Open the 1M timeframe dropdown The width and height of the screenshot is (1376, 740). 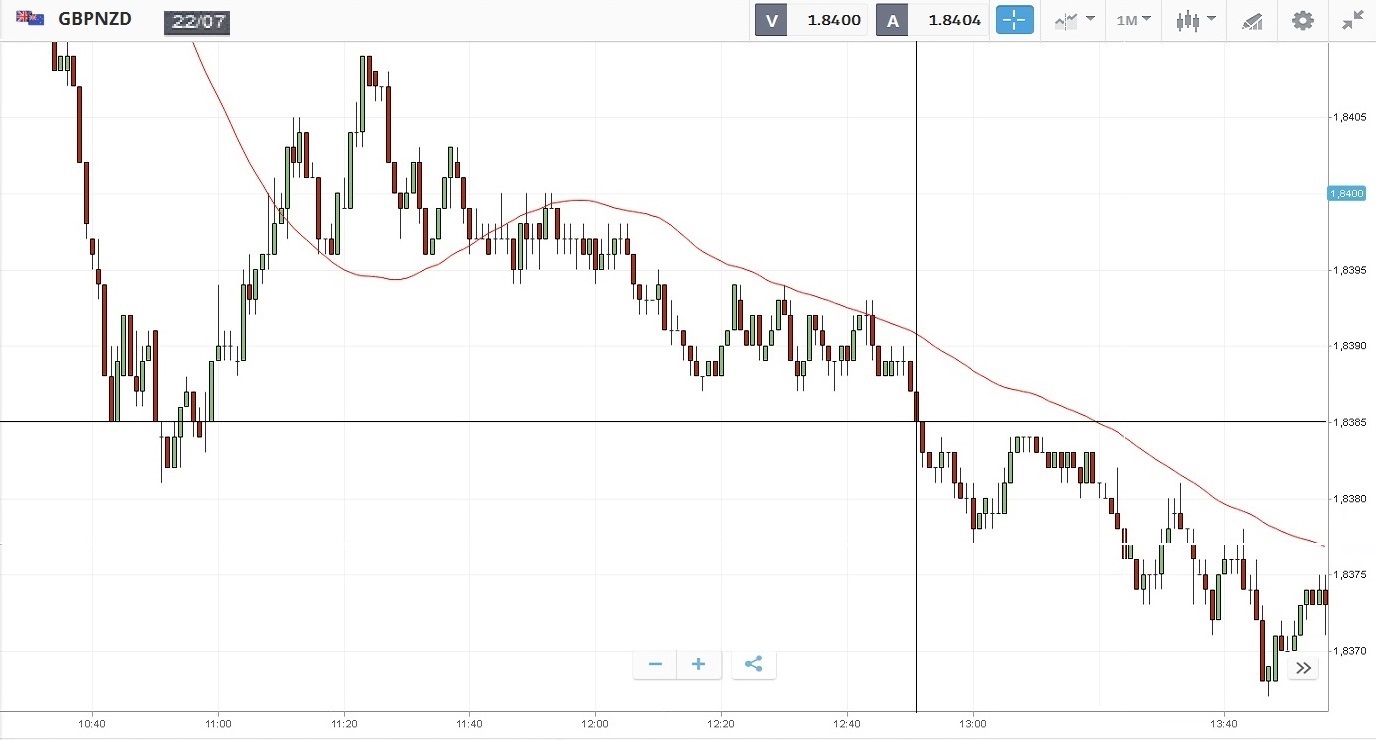1133,20
